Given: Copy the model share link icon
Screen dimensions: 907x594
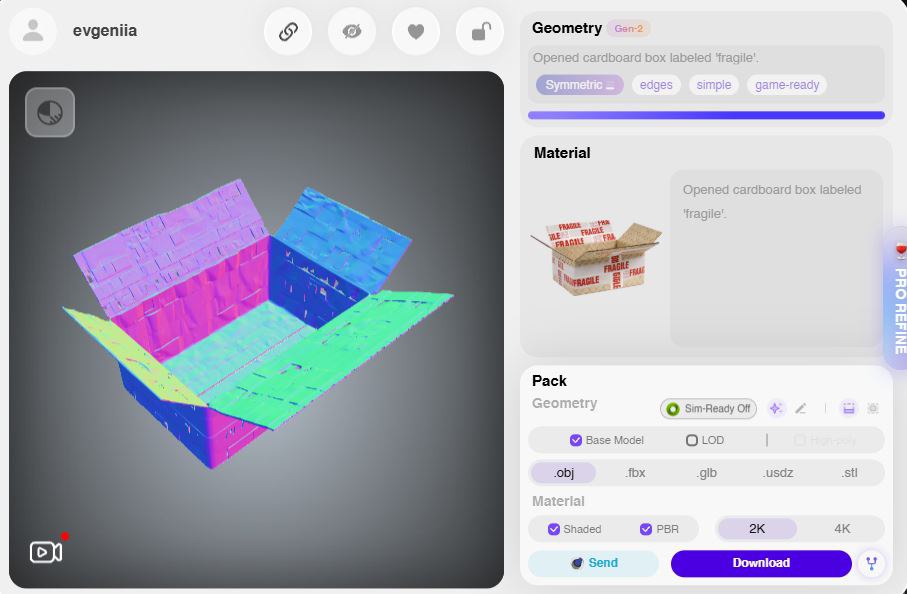Looking at the screenshot, I should 288,31.
